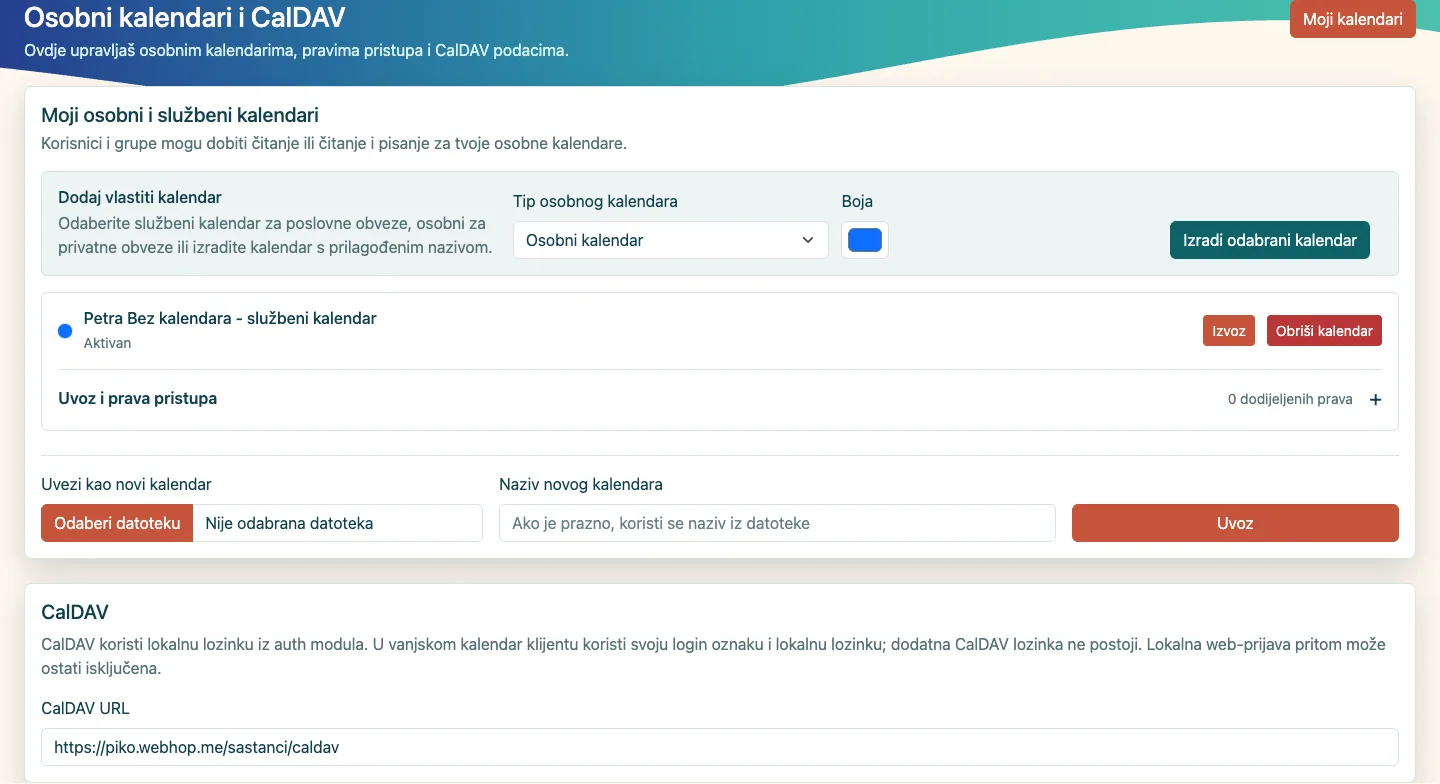Screen dimensions: 1440x784
Task: Click the Nije odabrana datoteka file field
Action: coord(338,523)
